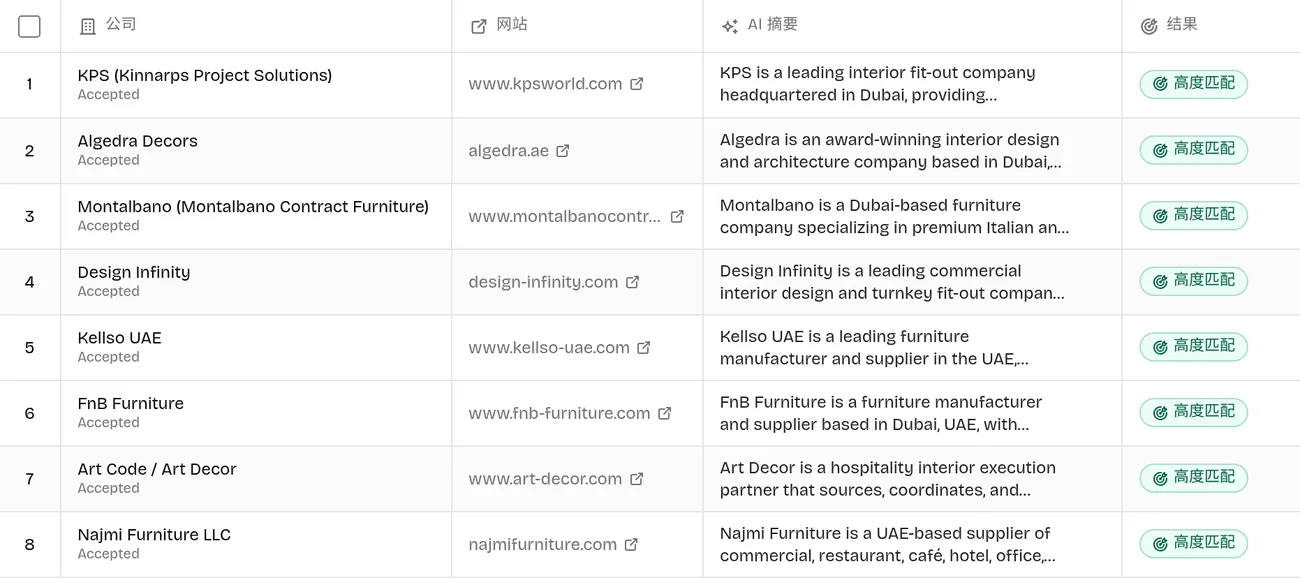Viewport: 1300px width, 578px height.
Task: Open AI summary starting 'FnB Furniture is a furniture'
Action: point(881,413)
